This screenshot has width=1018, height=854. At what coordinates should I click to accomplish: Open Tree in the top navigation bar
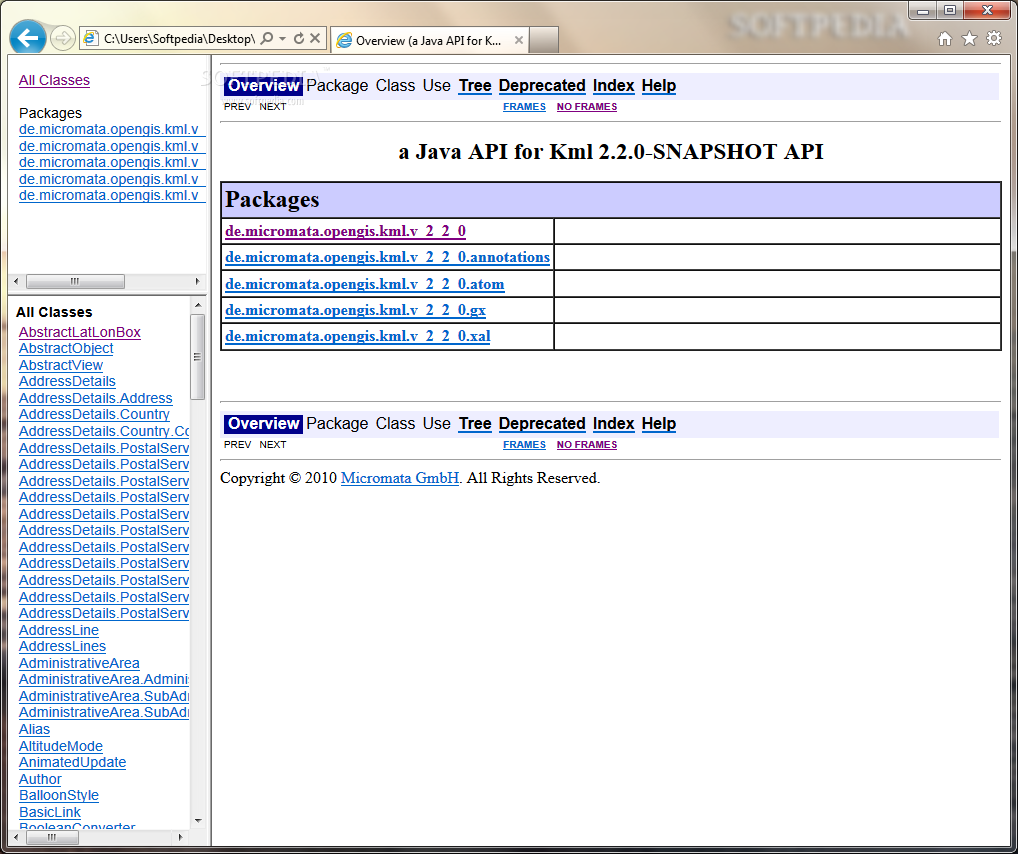tap(475, 86)
